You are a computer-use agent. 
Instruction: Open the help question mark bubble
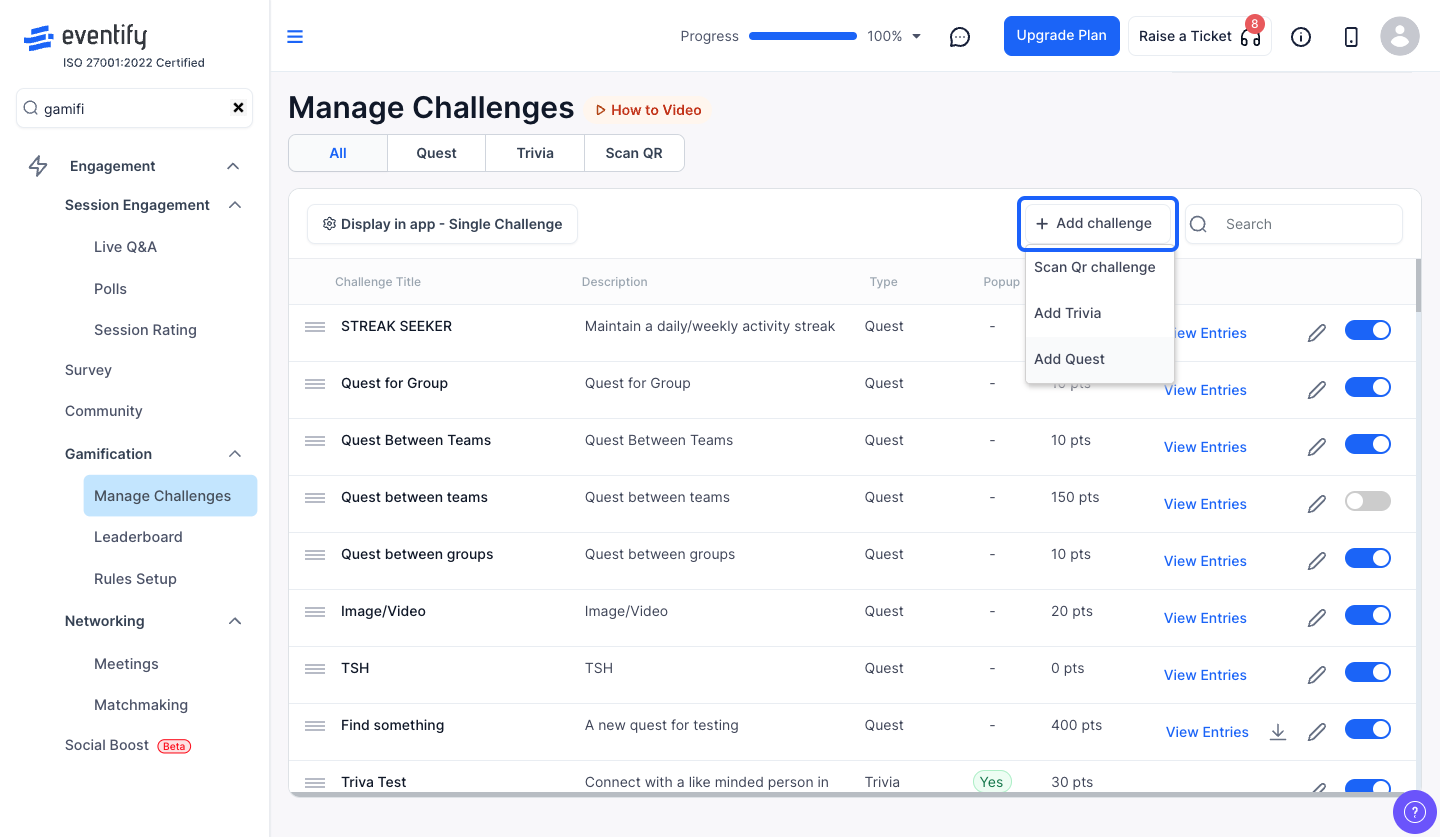1414,810
